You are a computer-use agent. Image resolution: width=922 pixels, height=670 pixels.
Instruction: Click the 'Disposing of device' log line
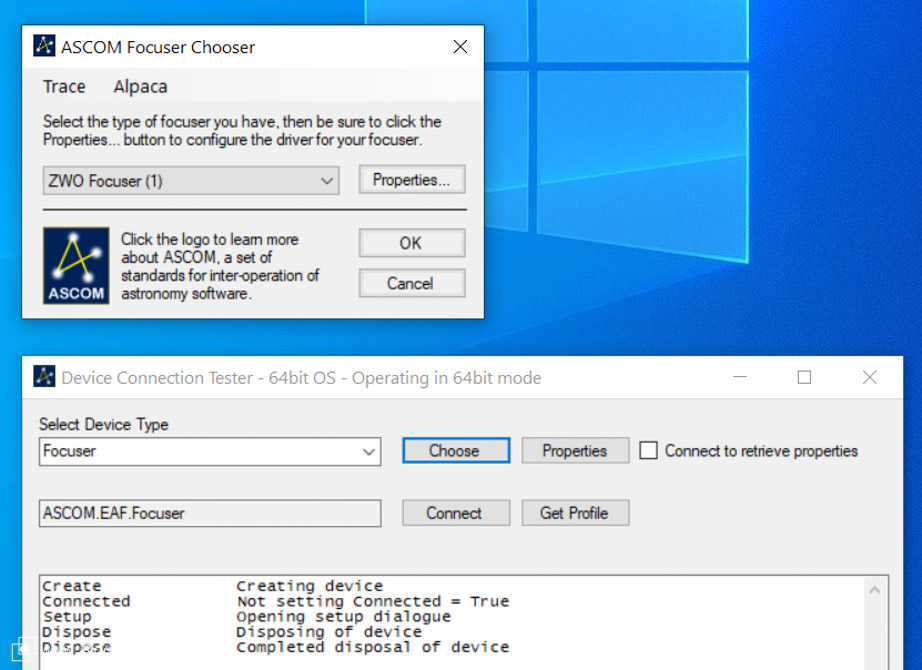(329, 632)
